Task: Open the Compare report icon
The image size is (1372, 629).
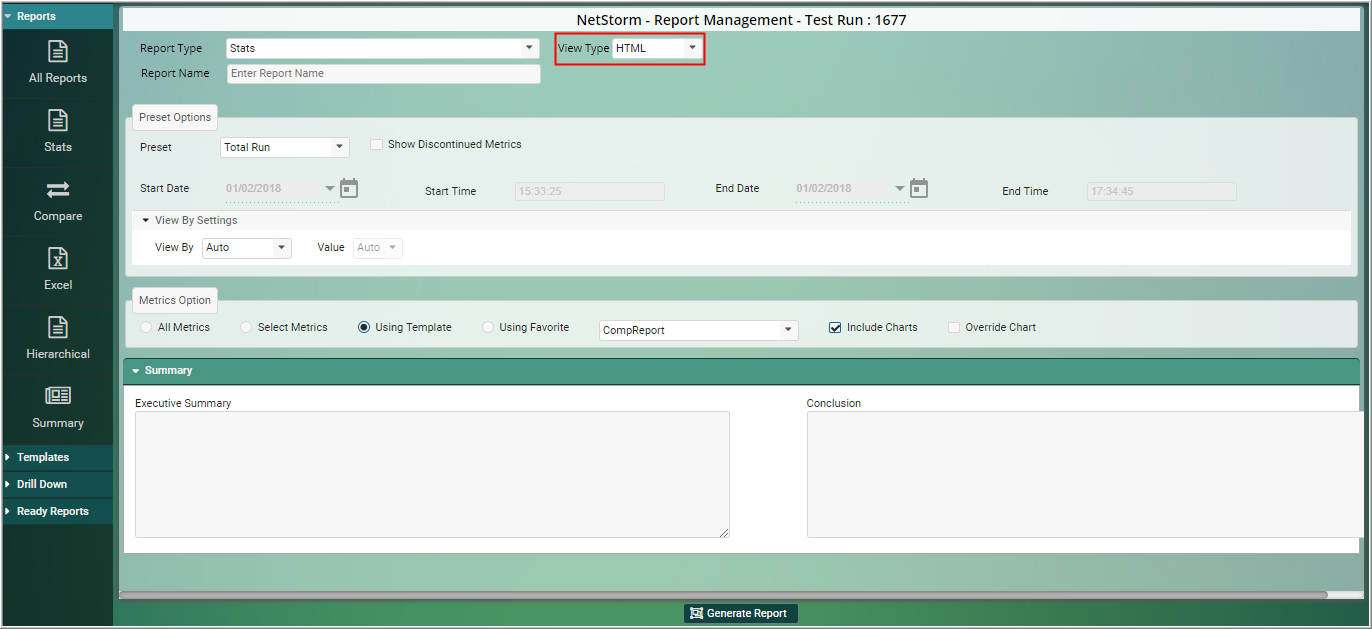Action: point(58,189)
